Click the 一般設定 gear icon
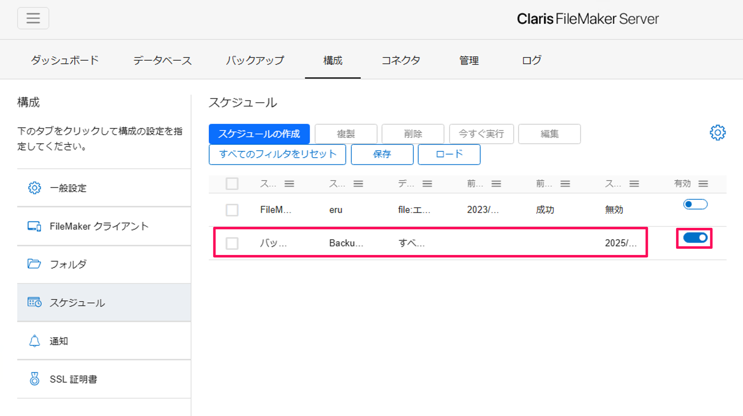Viewport: 743px width, 416px height. pos(34,188)
